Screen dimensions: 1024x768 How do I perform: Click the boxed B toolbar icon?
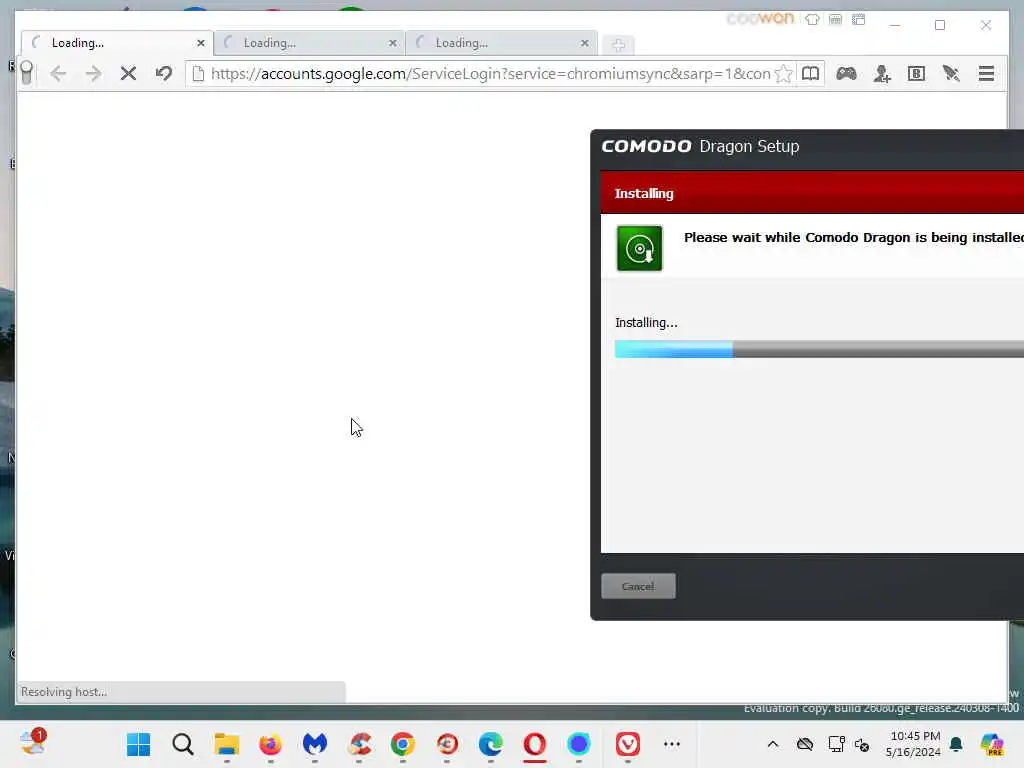[916, 74]
